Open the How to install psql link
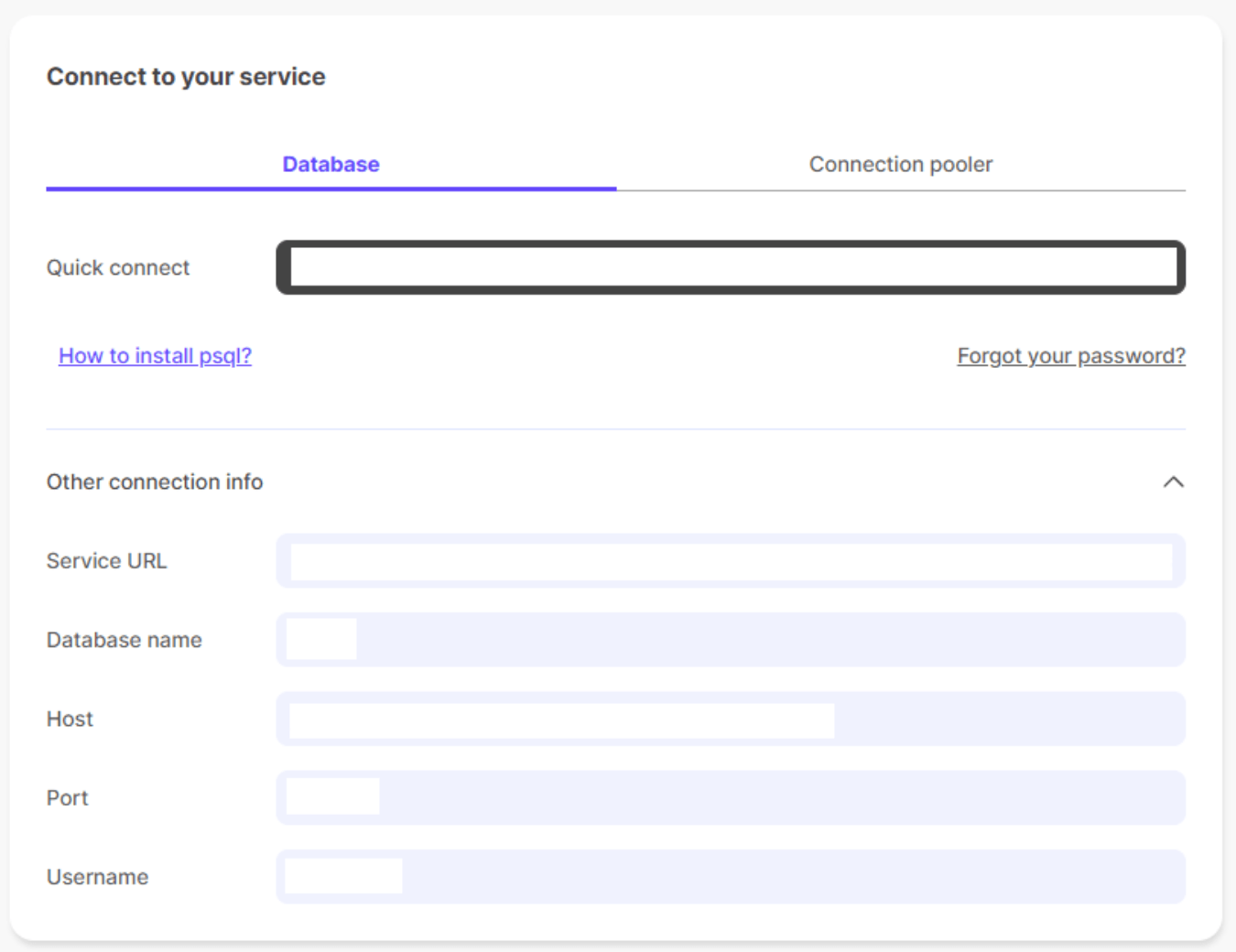This screenshot has height=952, width=1236. click(155, 356)
